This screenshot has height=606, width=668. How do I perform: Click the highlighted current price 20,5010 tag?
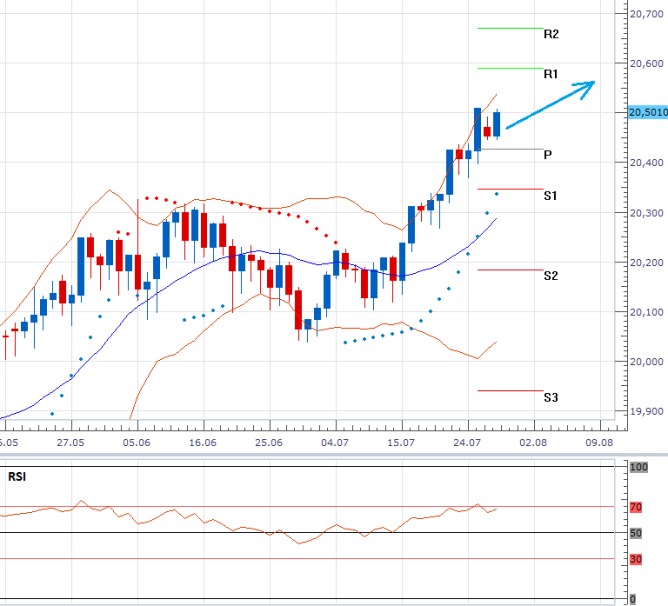(x=648, y=112)
